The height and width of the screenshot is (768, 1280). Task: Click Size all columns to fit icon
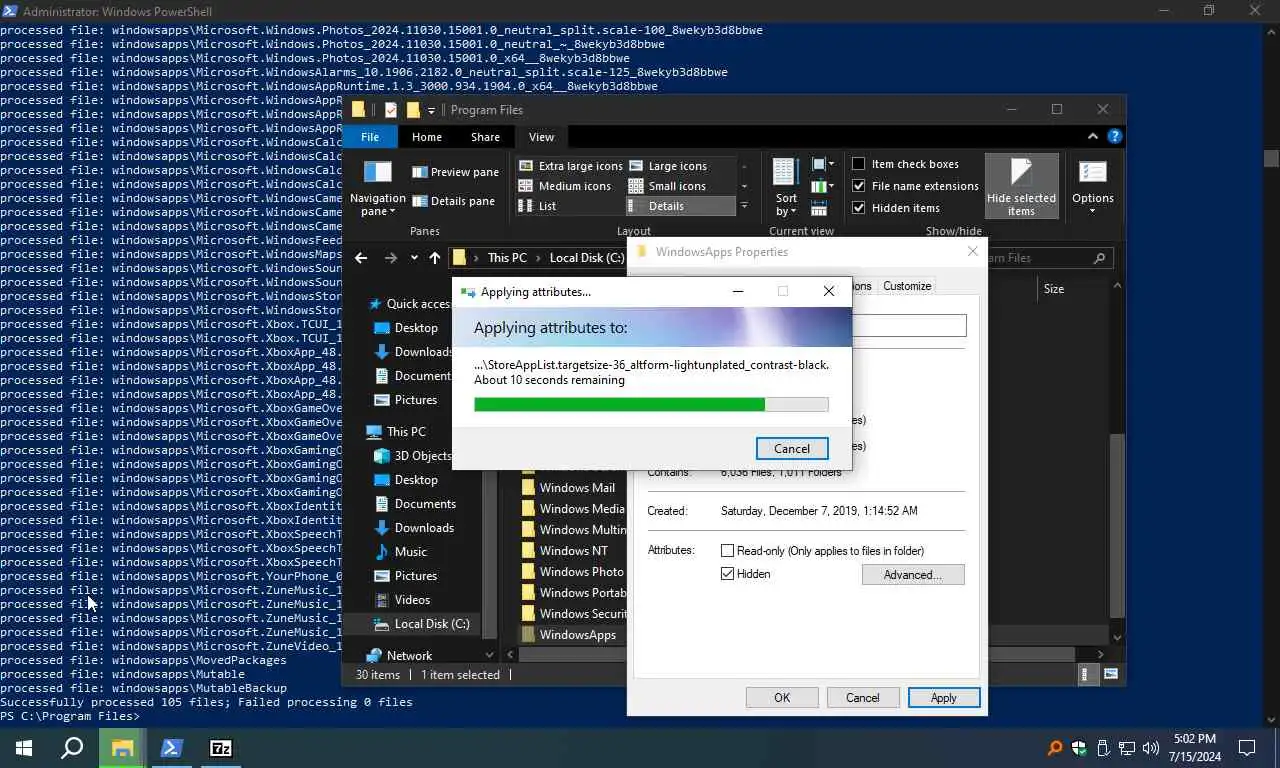click(819, 208)
